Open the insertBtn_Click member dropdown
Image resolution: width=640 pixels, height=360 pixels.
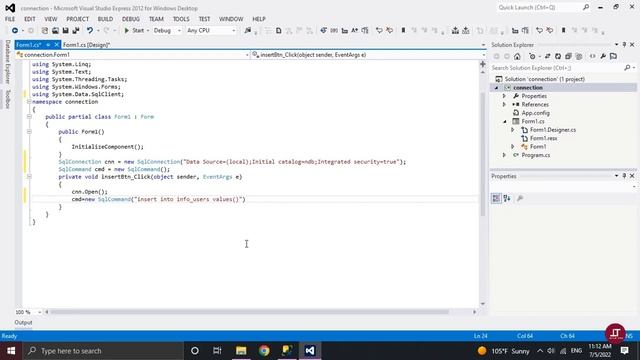(x=369, y=55)
